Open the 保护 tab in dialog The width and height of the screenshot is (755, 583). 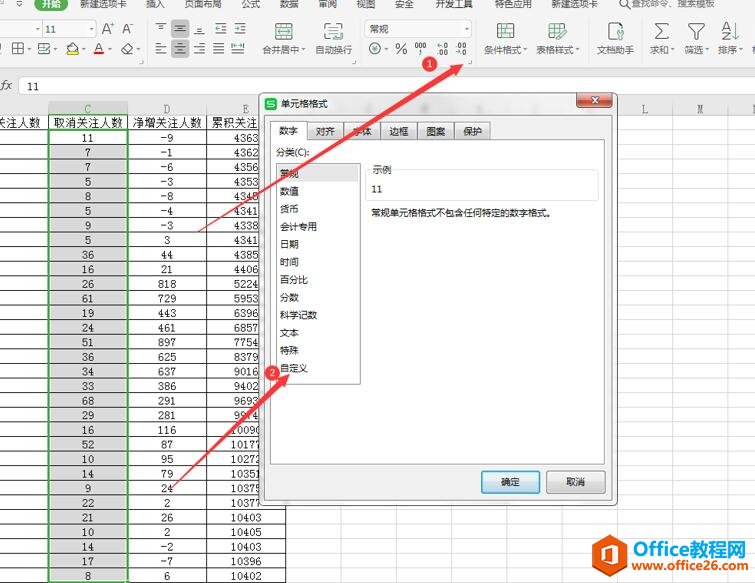click(x=472, y=131)
